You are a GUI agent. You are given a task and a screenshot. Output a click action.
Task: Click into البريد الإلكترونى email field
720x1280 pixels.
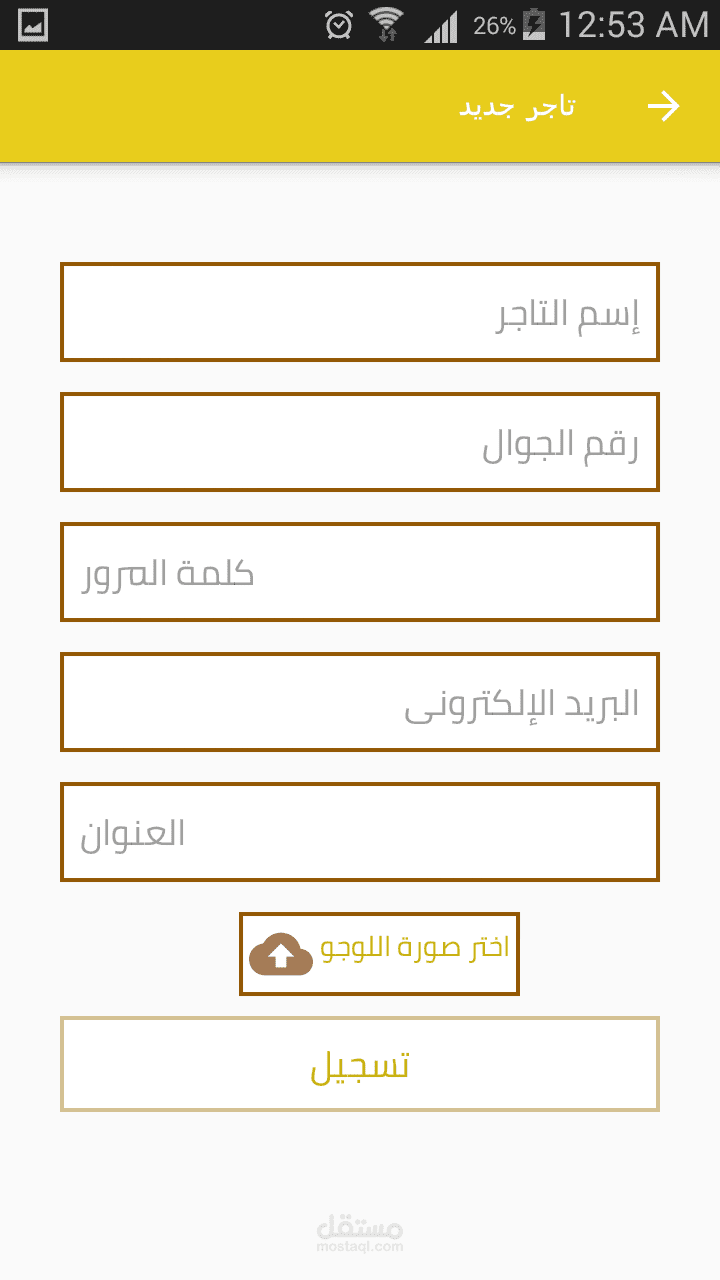[360, 702]
